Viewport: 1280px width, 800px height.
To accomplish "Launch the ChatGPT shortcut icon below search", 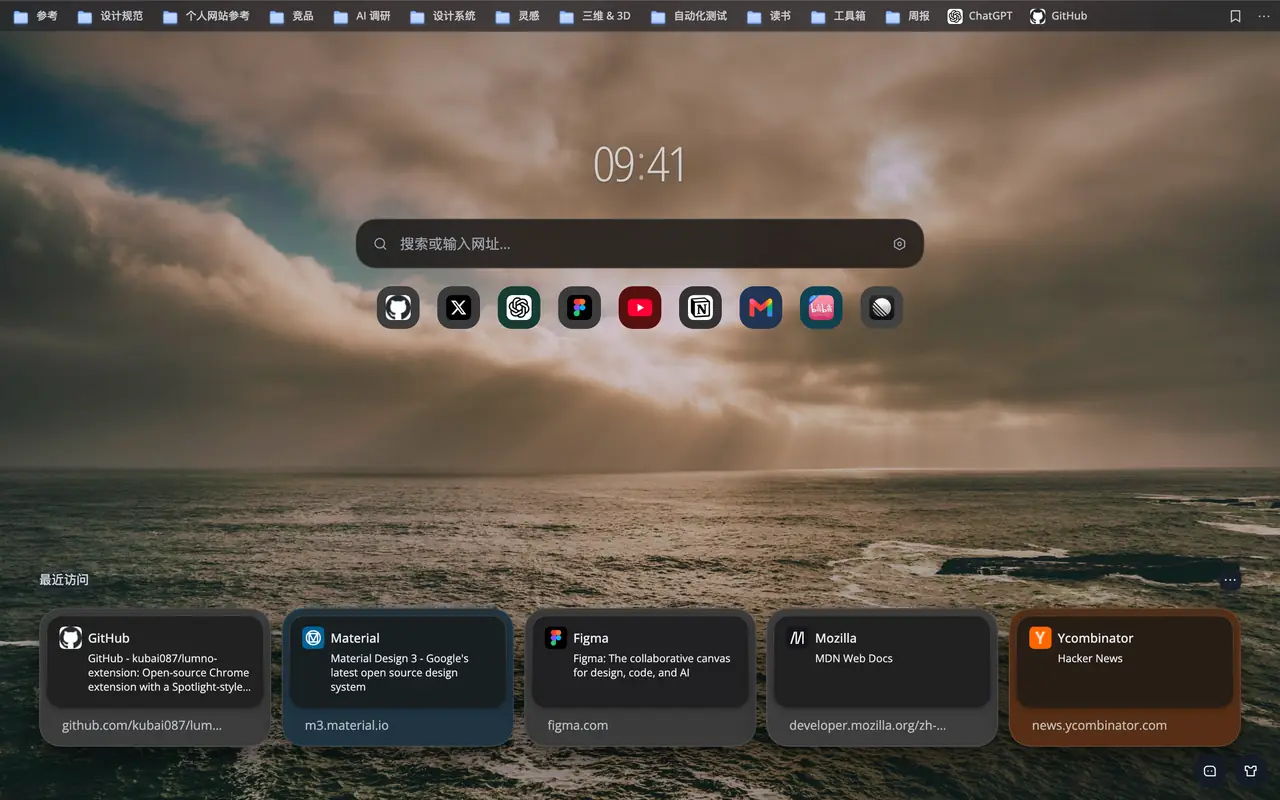I will coord(519,308).
